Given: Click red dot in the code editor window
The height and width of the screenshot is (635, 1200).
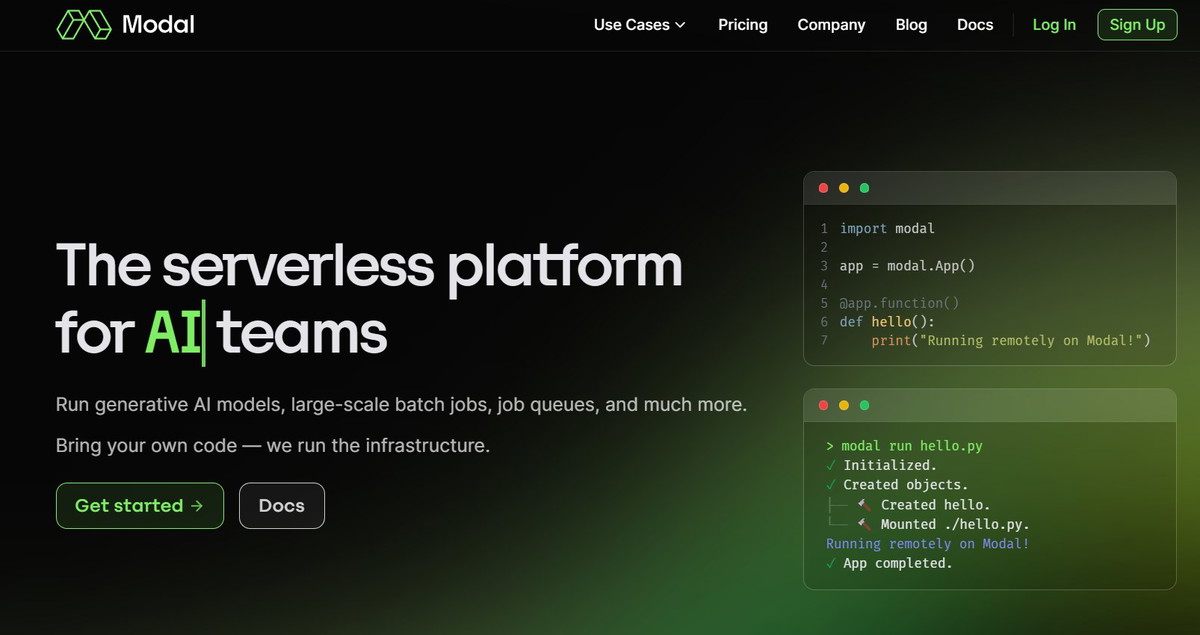Looking at the screenshot, I should pos(824,188).
